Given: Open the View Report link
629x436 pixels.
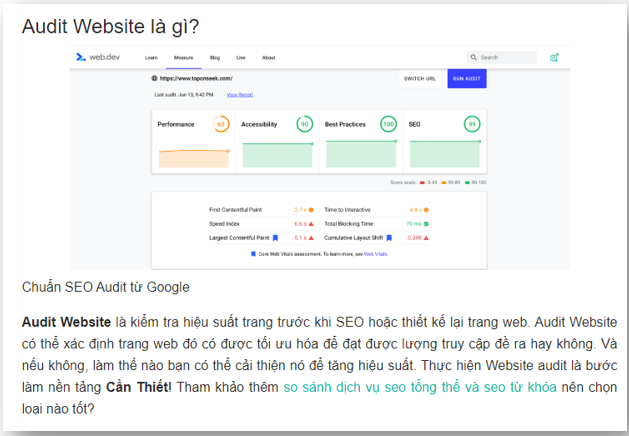Looking at the screenshot, I should point(239,94).
